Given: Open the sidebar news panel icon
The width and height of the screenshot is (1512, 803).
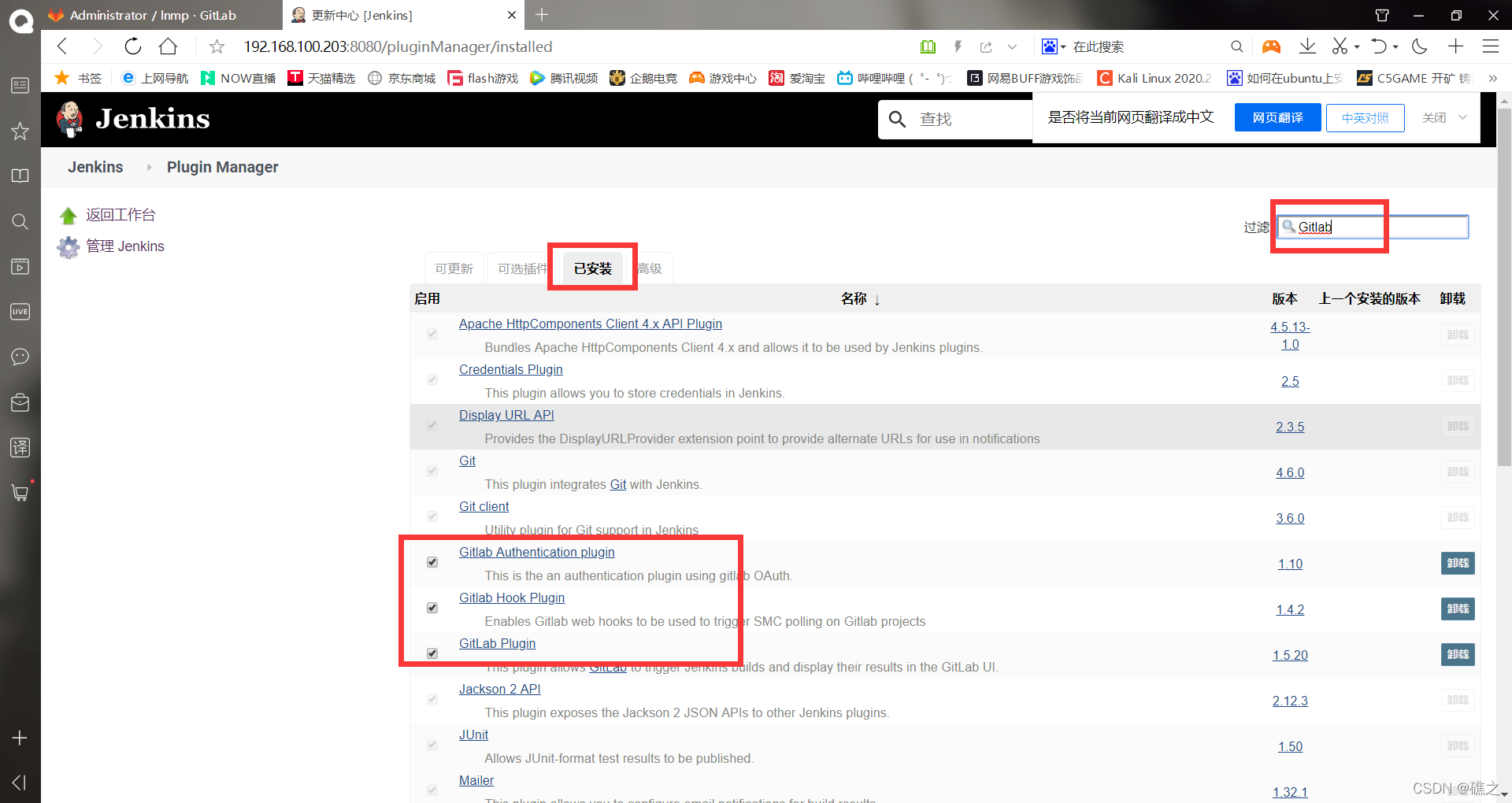Looking at the screenshot, I should pyautogui.click(x=20, y=85).
